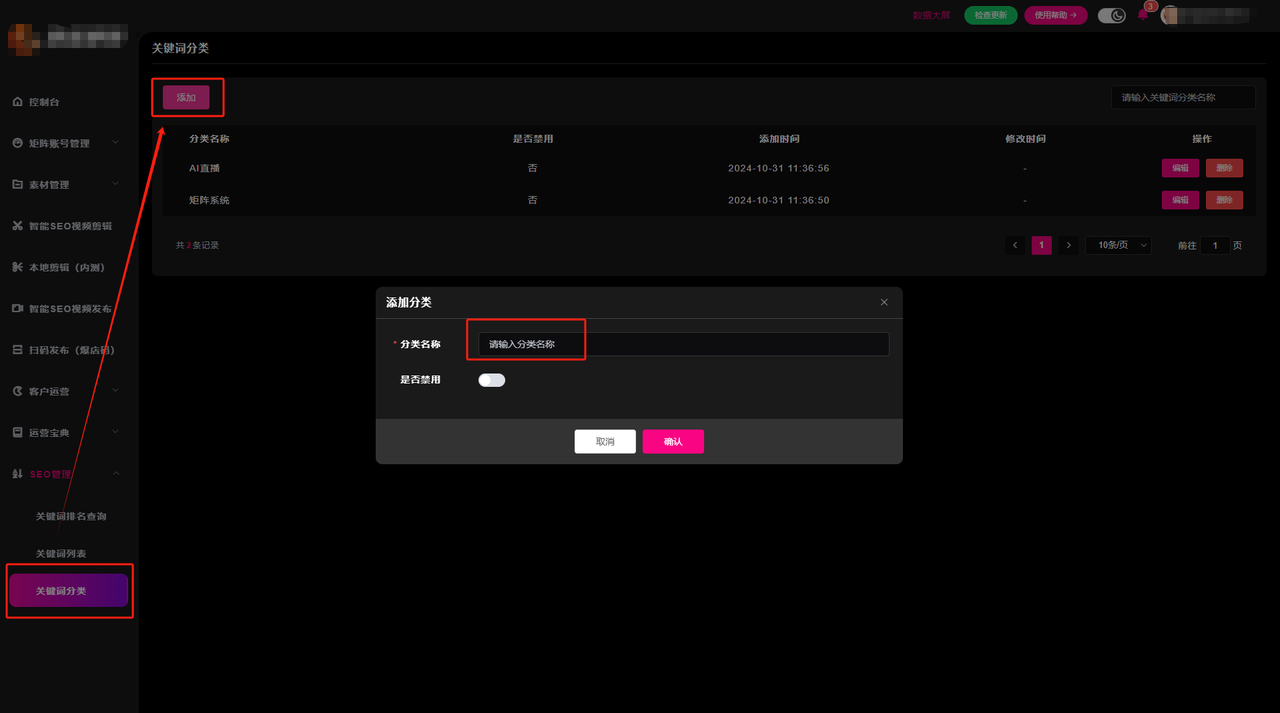Click the 扫码发布 icon in sidebar
Viewport: 1280px width, 713px height.
tap(17, 350)
